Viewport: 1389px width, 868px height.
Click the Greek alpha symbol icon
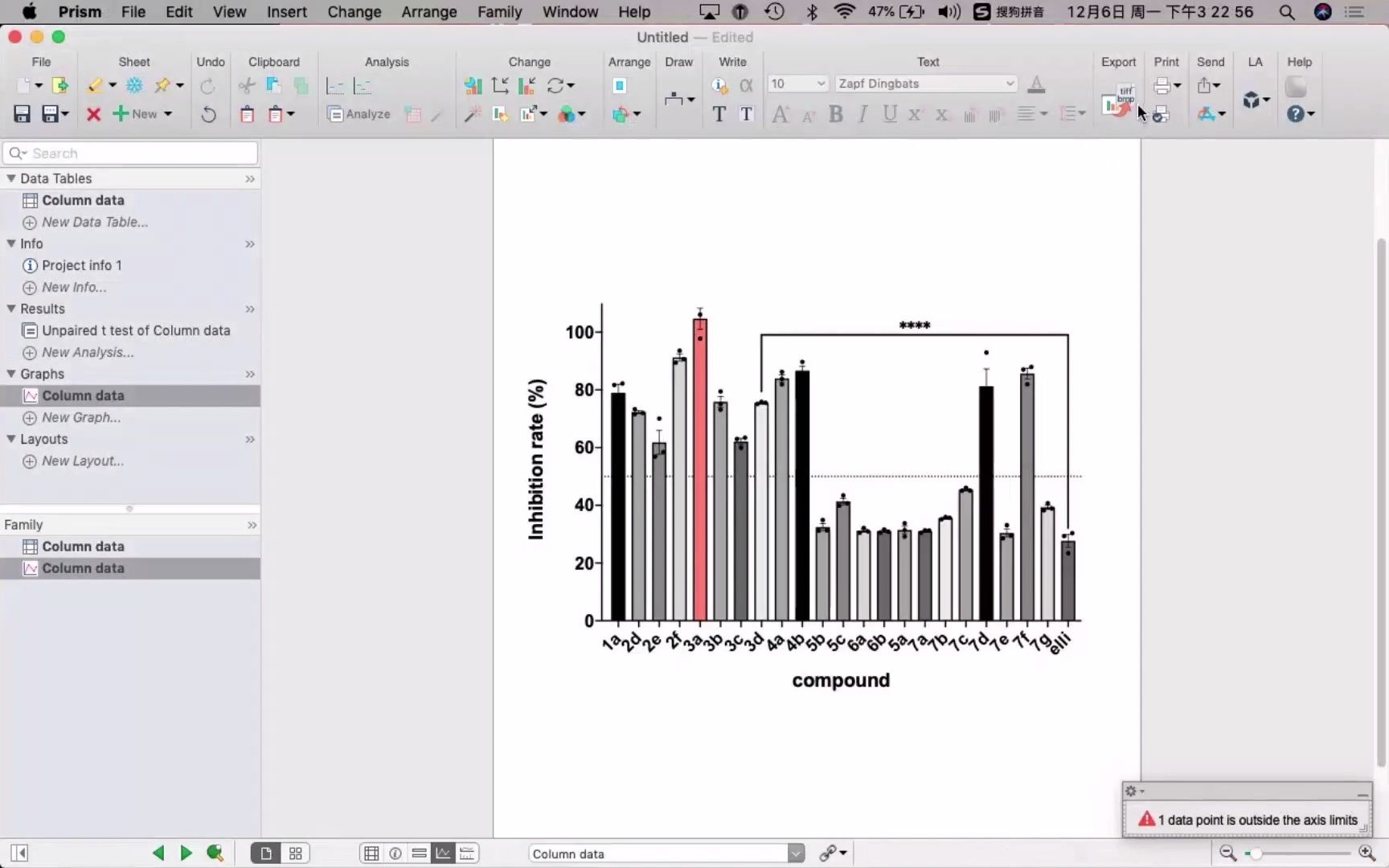tap(747, 85)
